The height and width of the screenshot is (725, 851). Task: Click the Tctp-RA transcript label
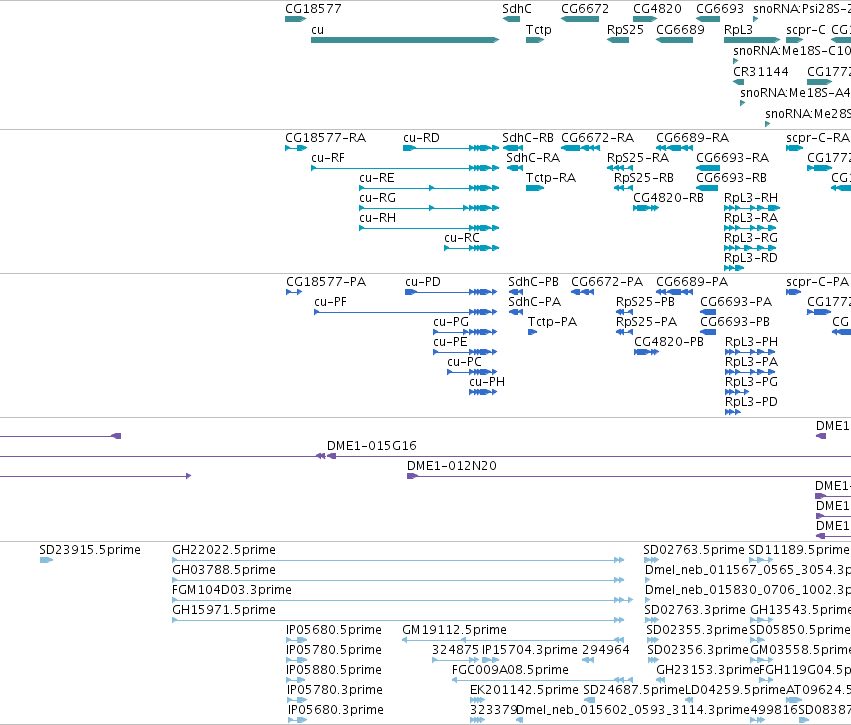550,178
